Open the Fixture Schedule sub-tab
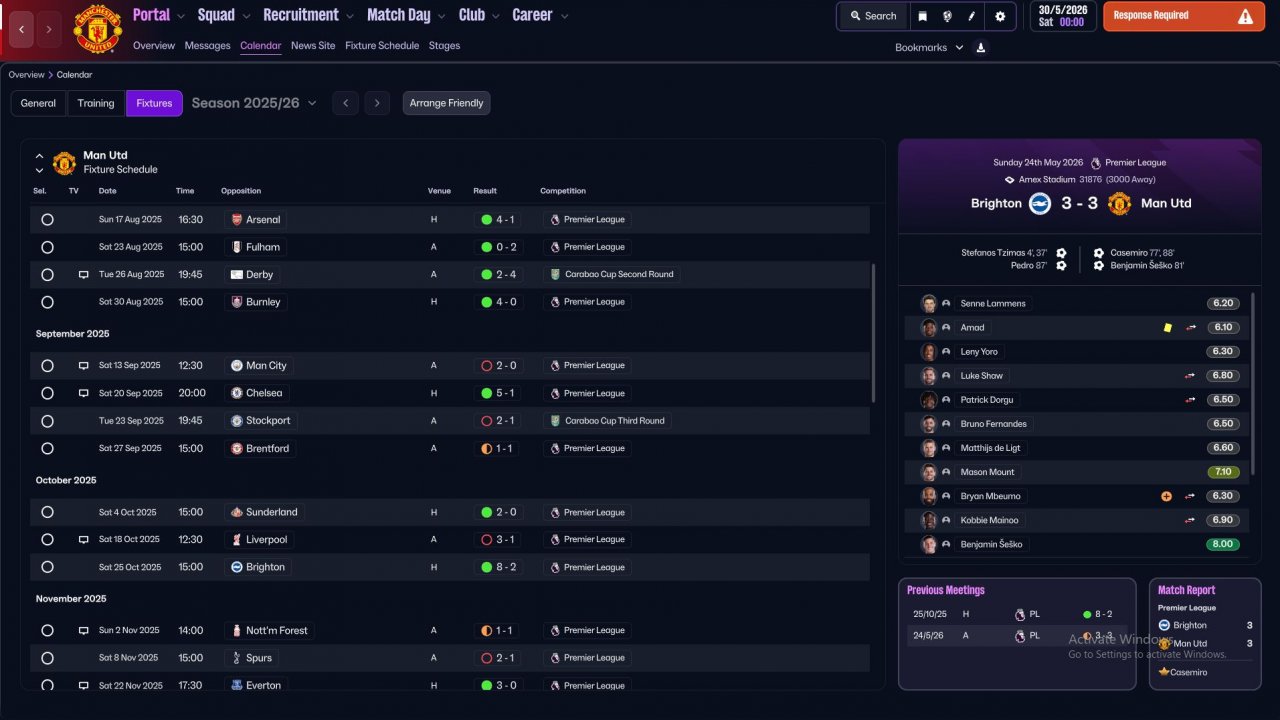Viewport: 1280px width, 720px height. tap(382, 46)
